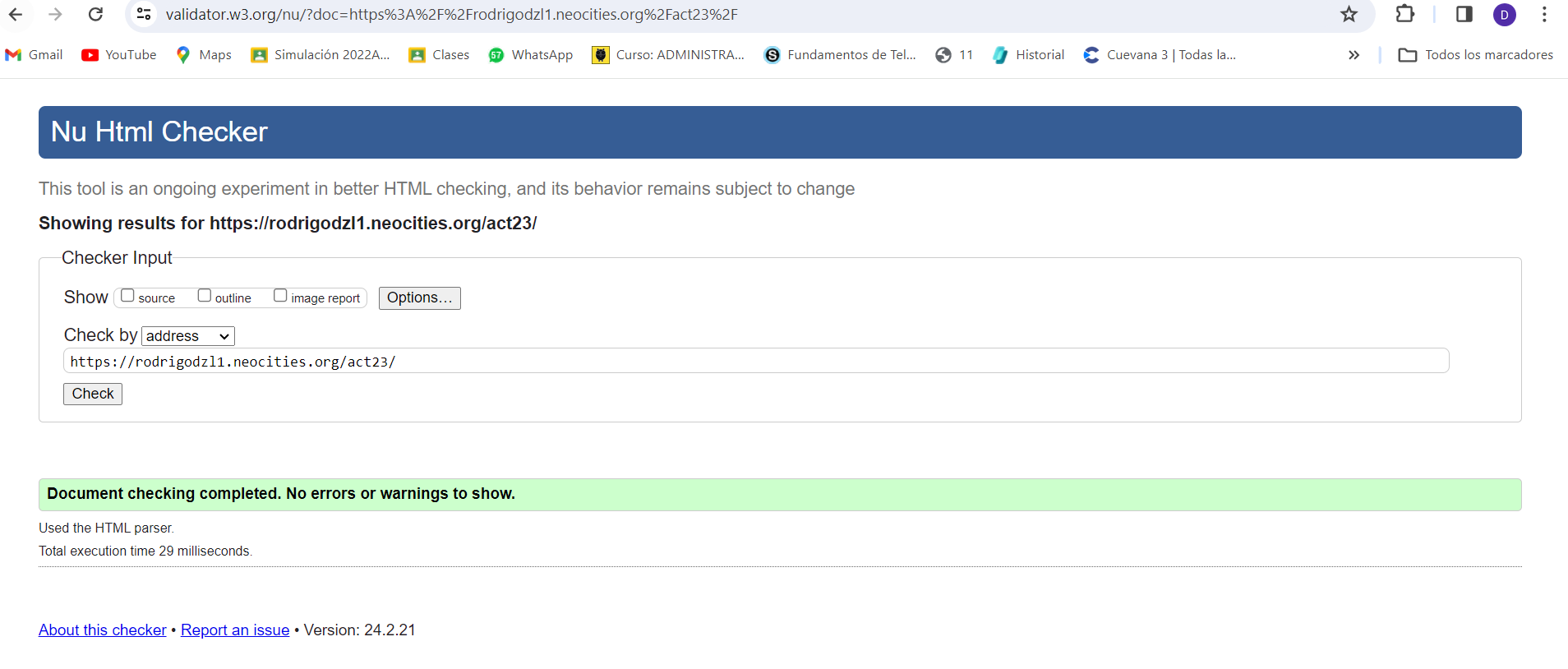
Task: Reload the validator page
Action: (95, 14)
